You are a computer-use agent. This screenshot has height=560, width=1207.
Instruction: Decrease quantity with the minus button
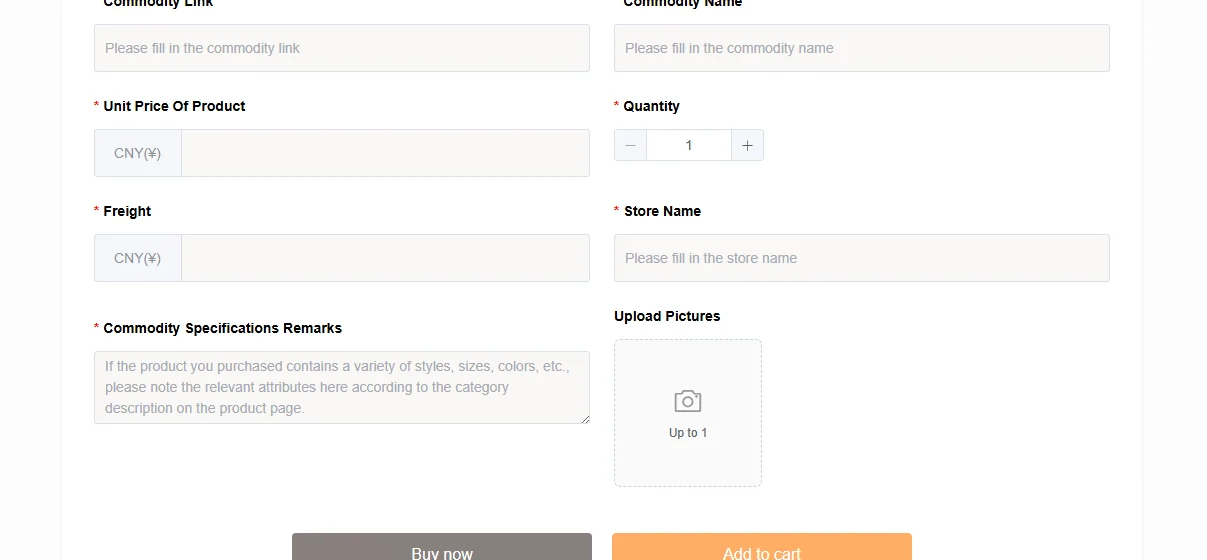tap(630, 145)
